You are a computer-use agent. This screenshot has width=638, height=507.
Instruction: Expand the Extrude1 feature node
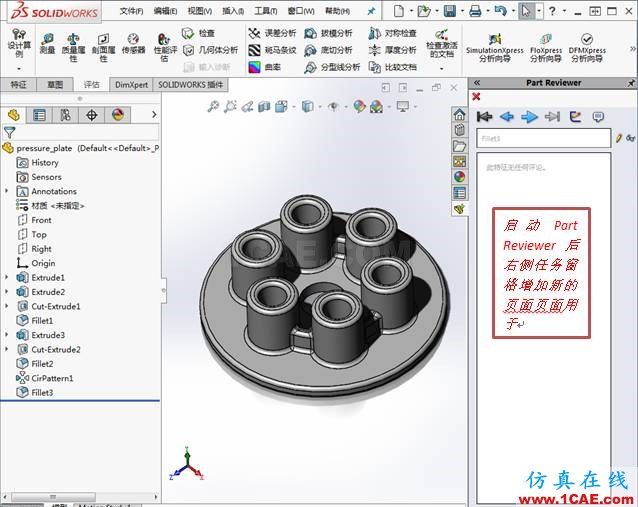pyautogui.click(x=7, y=277)
